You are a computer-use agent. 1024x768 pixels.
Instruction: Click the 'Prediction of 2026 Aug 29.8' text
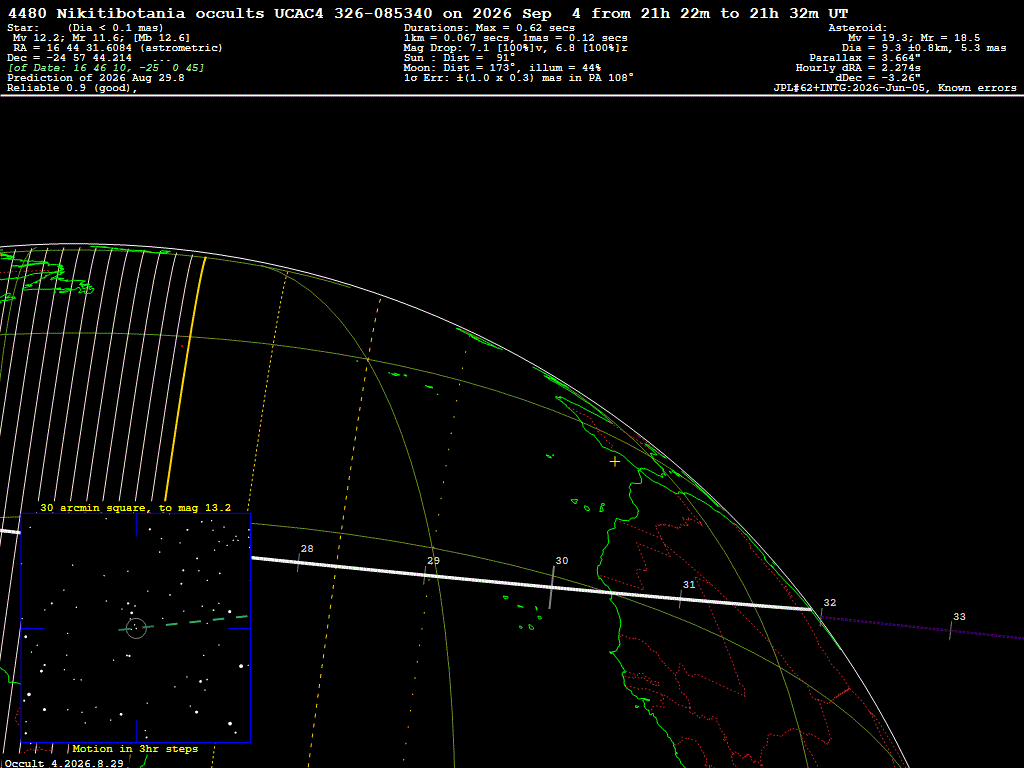95,78
